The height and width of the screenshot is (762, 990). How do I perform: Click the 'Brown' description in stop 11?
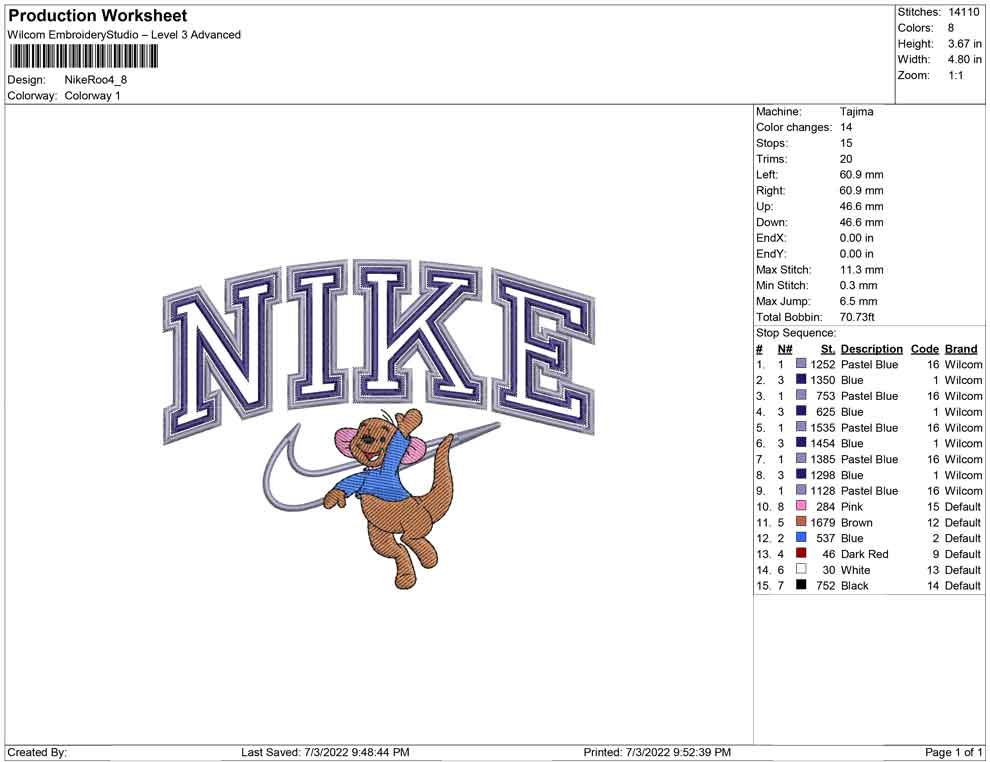(x=857, y=522)
